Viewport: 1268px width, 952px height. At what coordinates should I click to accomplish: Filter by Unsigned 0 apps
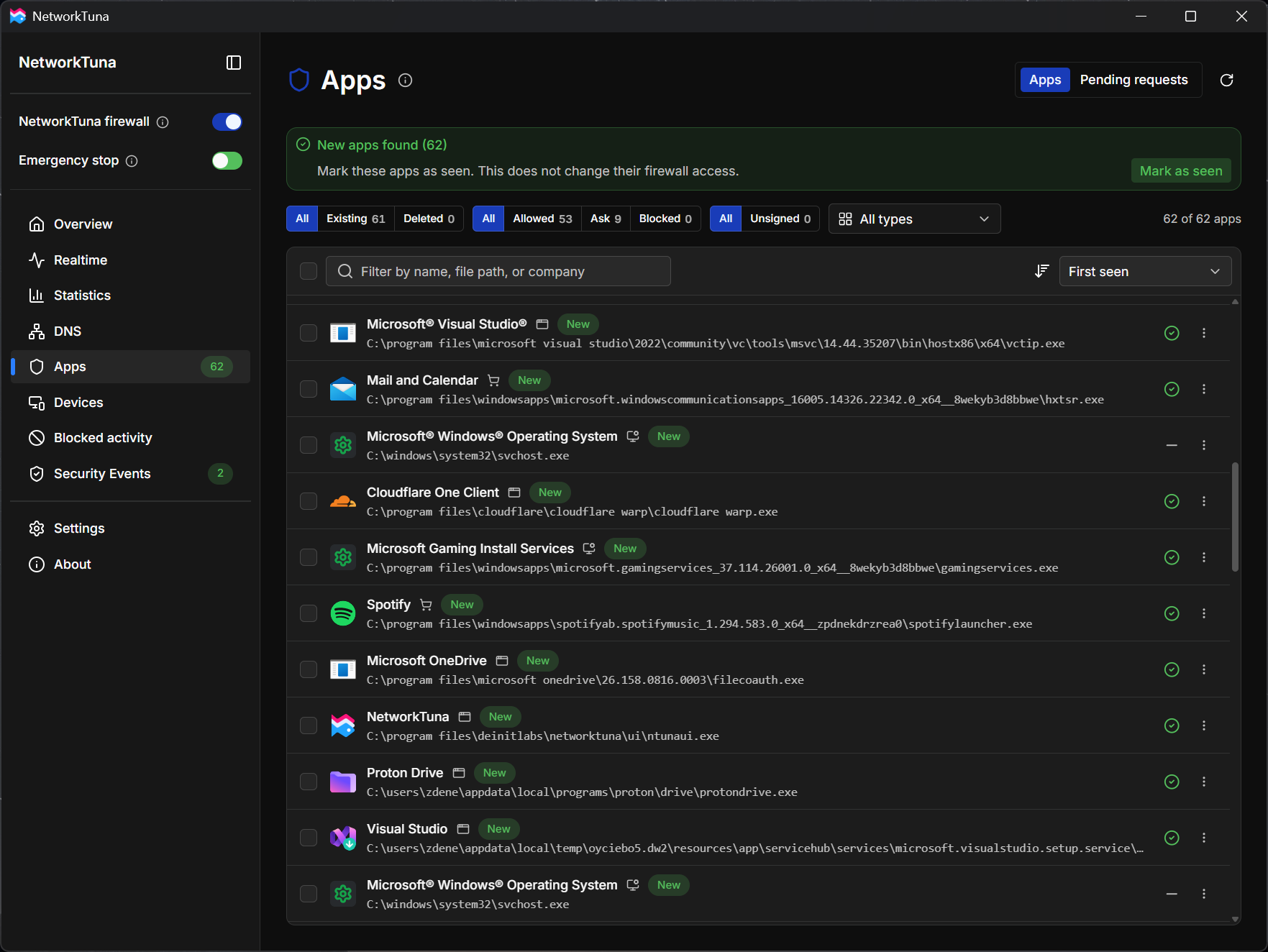pyautogui.click(x=780, y=219)
